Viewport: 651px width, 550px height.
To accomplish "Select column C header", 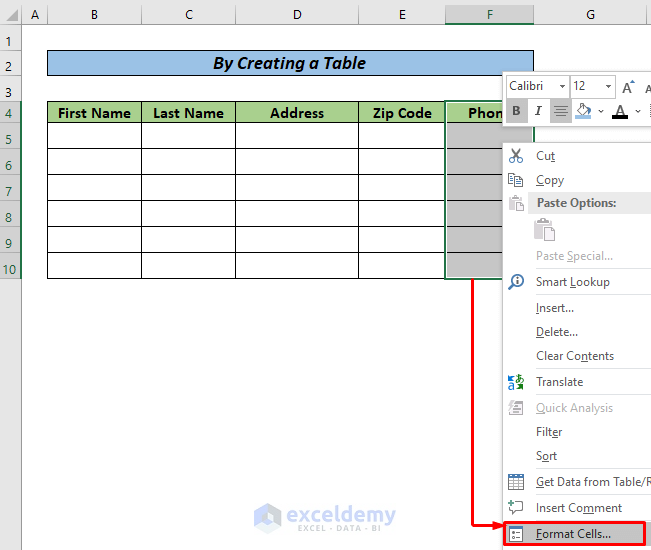I will [189, 15].
